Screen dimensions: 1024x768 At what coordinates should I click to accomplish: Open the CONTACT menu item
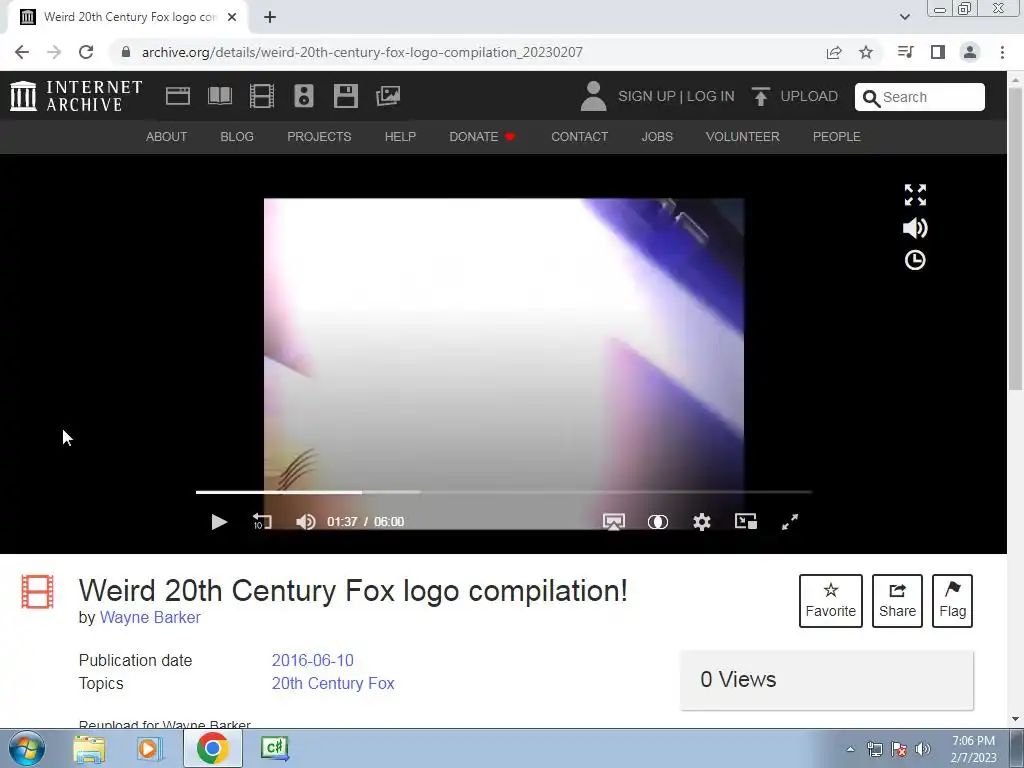tap(579, 136)
